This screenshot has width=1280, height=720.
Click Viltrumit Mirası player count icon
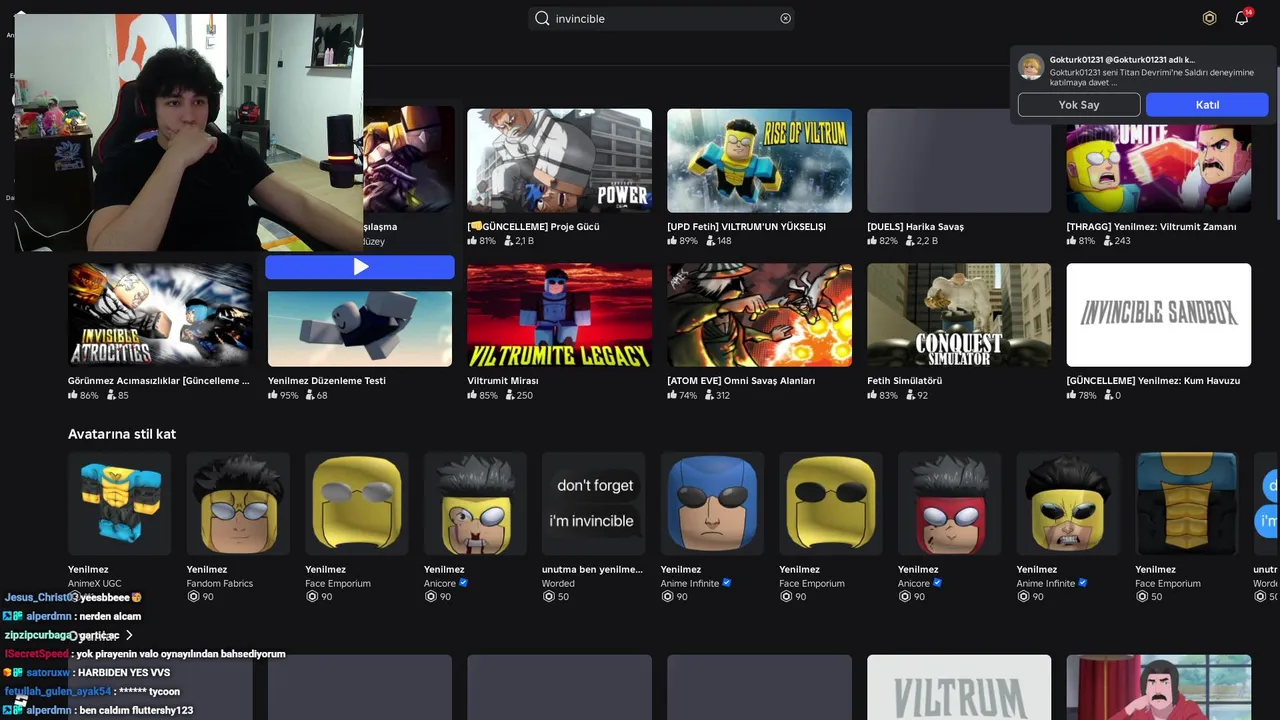point(509,395)
